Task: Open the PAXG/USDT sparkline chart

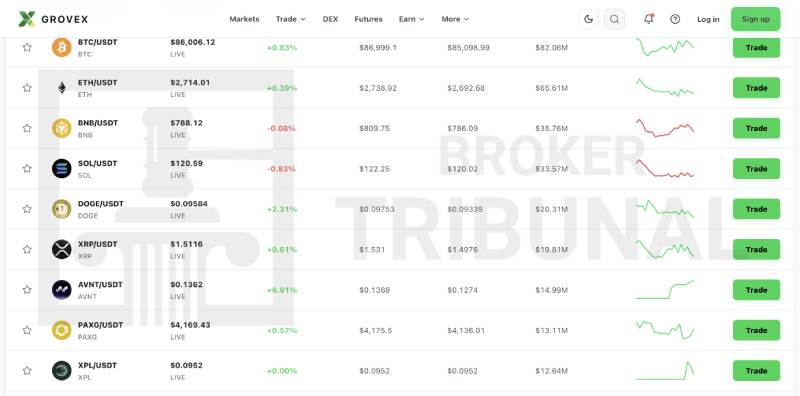Action: click(x=665, y=330)
